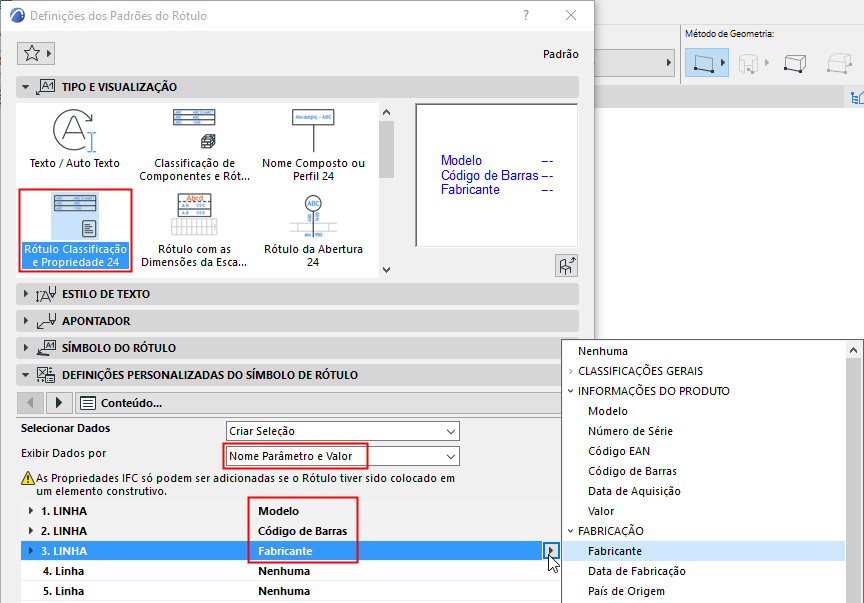Click the property picker arrow on 3. LINHA
The image size is (864, 603).
[x=550, y=551]
